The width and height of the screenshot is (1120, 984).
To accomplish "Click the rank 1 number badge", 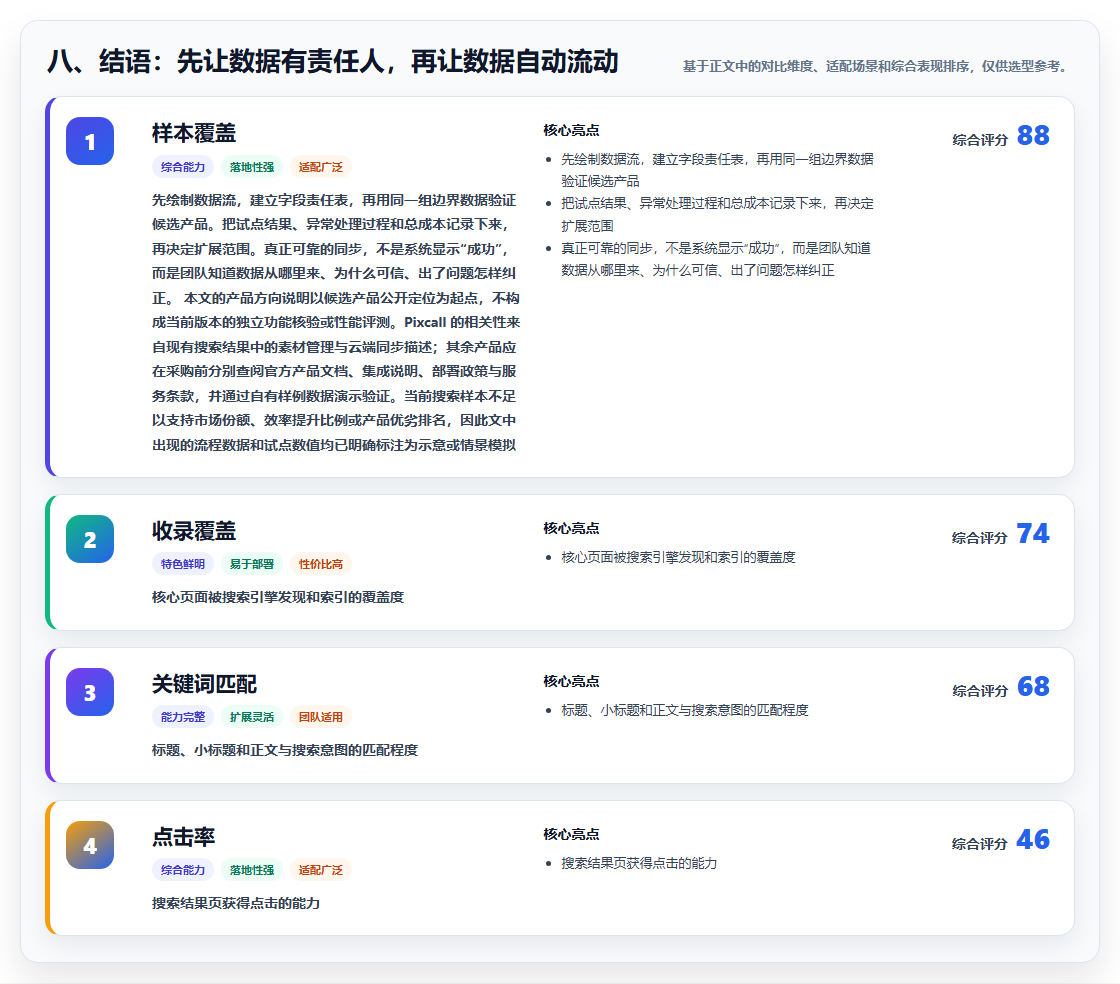I will pyautogui.click(x=90, y=141).
